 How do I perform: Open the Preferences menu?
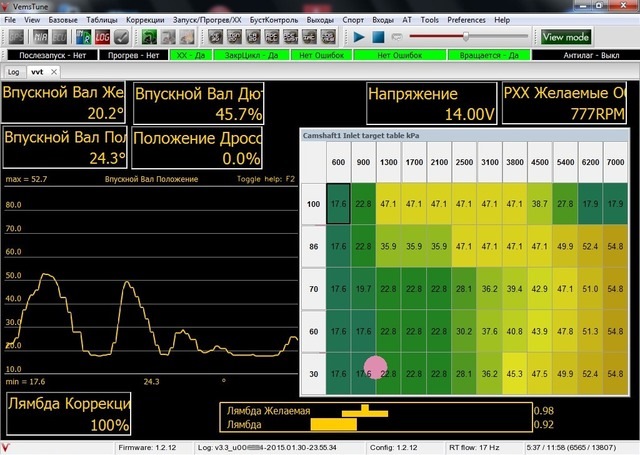[x=466, y=20]
